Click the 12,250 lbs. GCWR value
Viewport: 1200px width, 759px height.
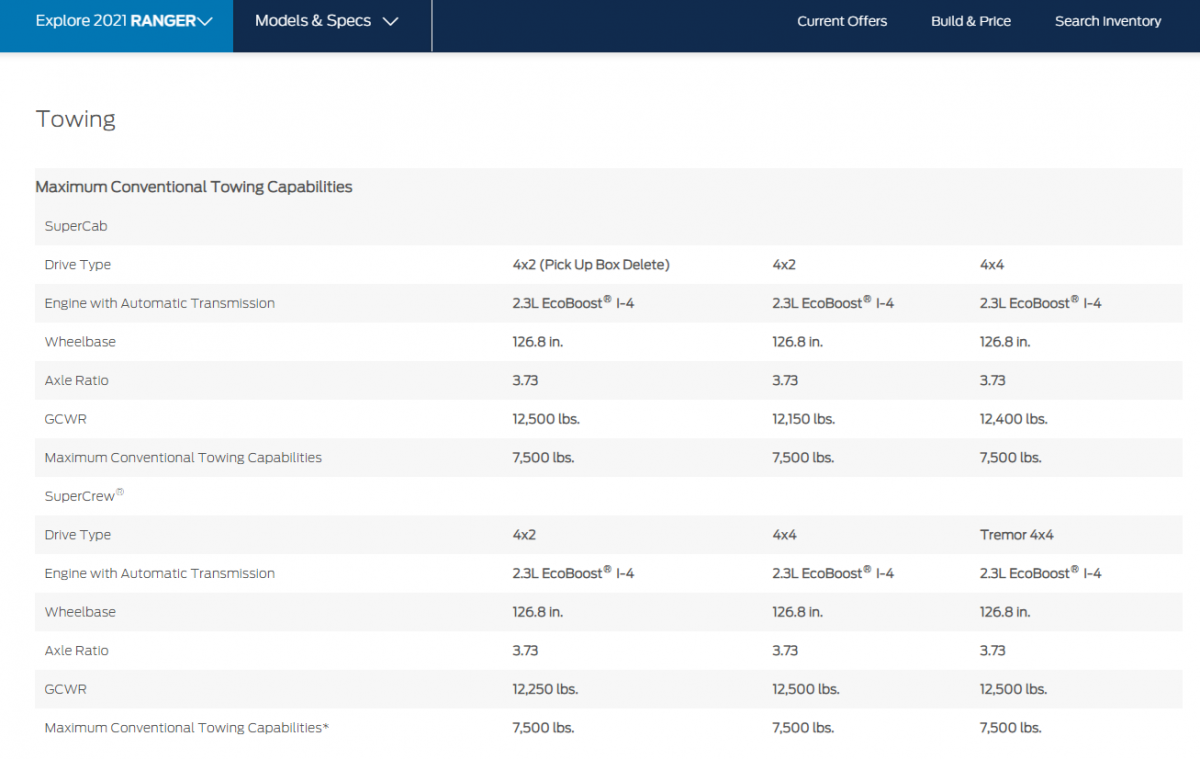tap(545, 689)
